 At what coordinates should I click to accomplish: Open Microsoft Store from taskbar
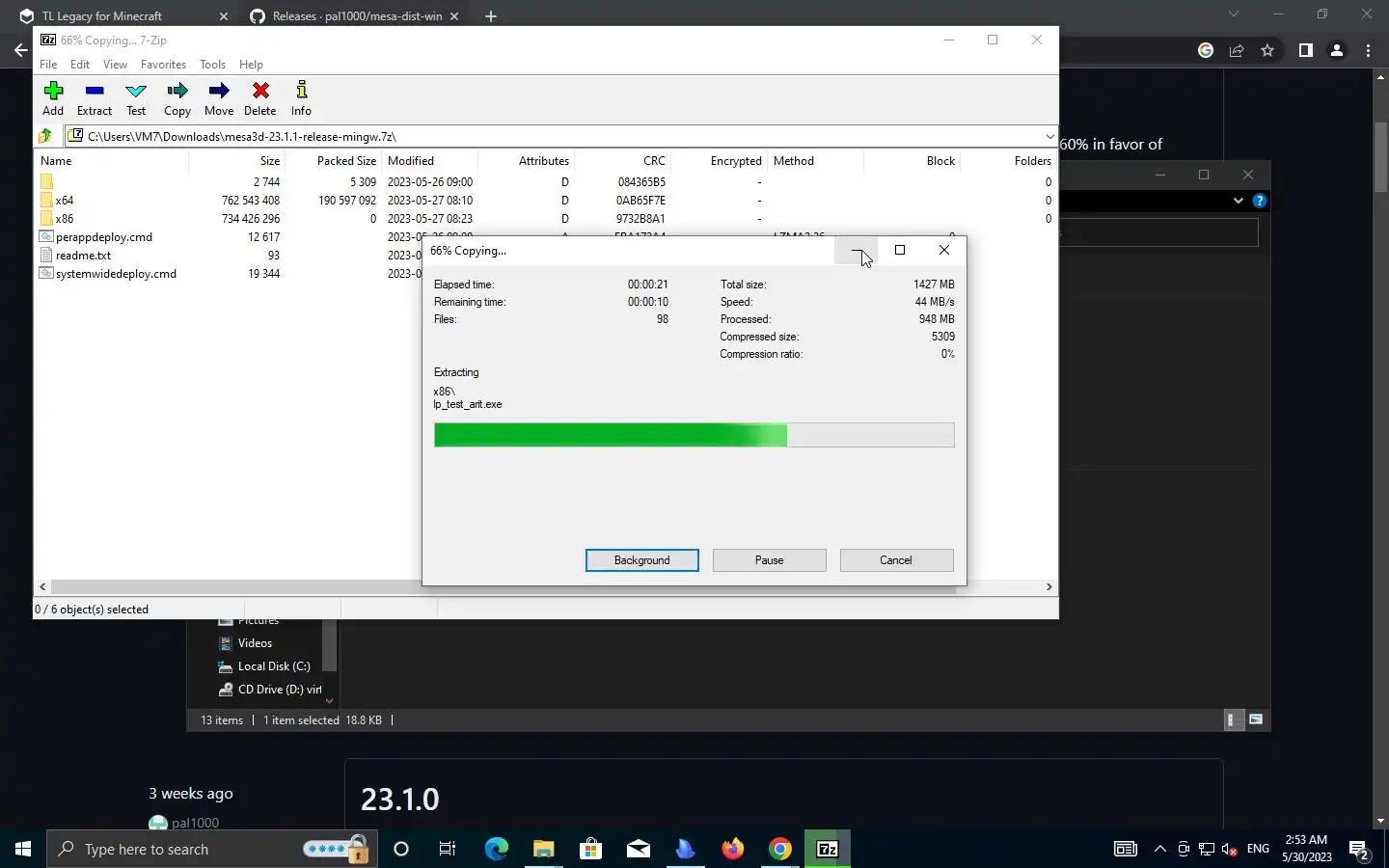[x=590, y=849]
